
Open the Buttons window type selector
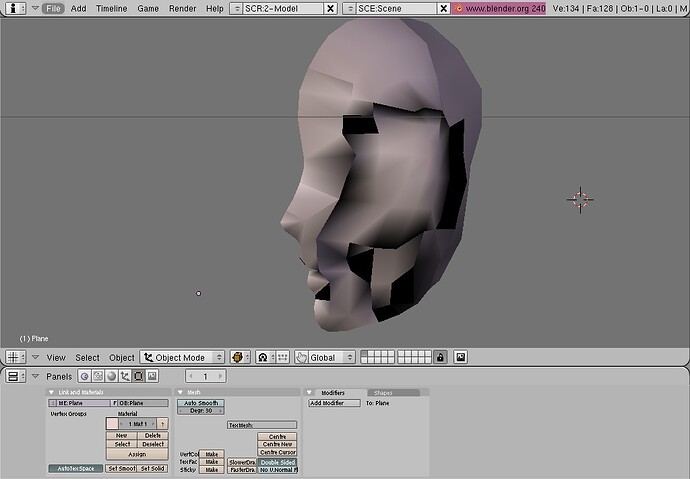pos(16,376)
